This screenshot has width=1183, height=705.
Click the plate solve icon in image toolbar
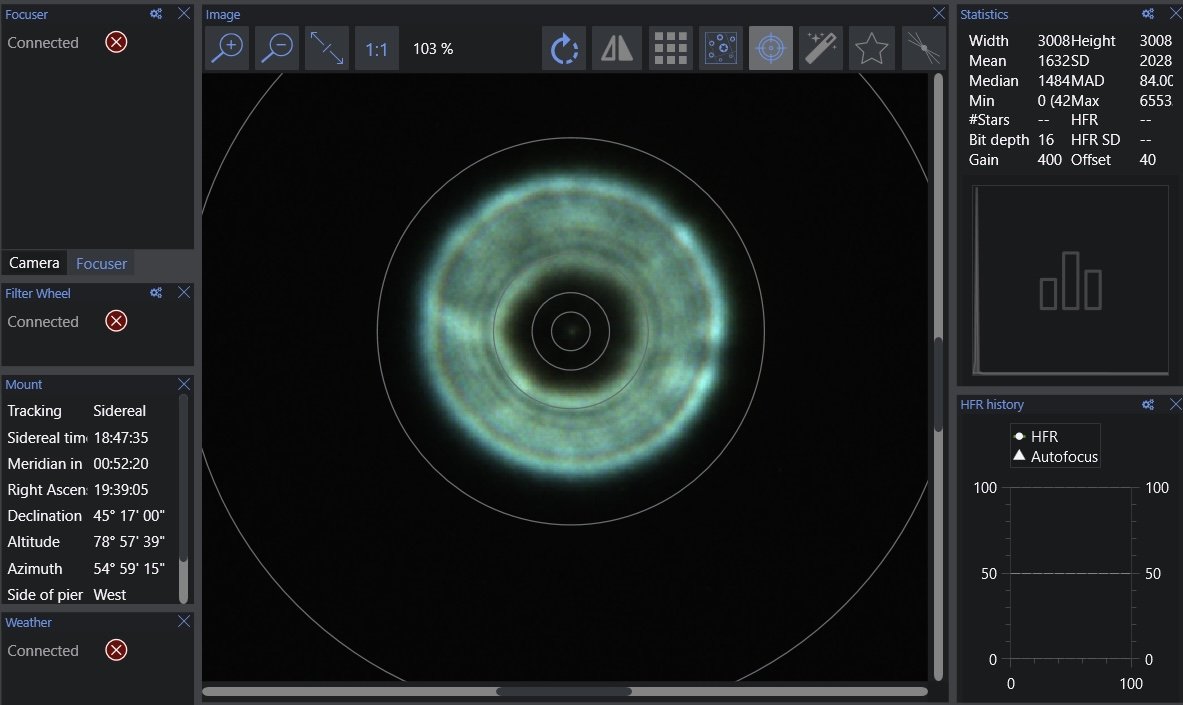pyautogui.click(x=922, y=48)
